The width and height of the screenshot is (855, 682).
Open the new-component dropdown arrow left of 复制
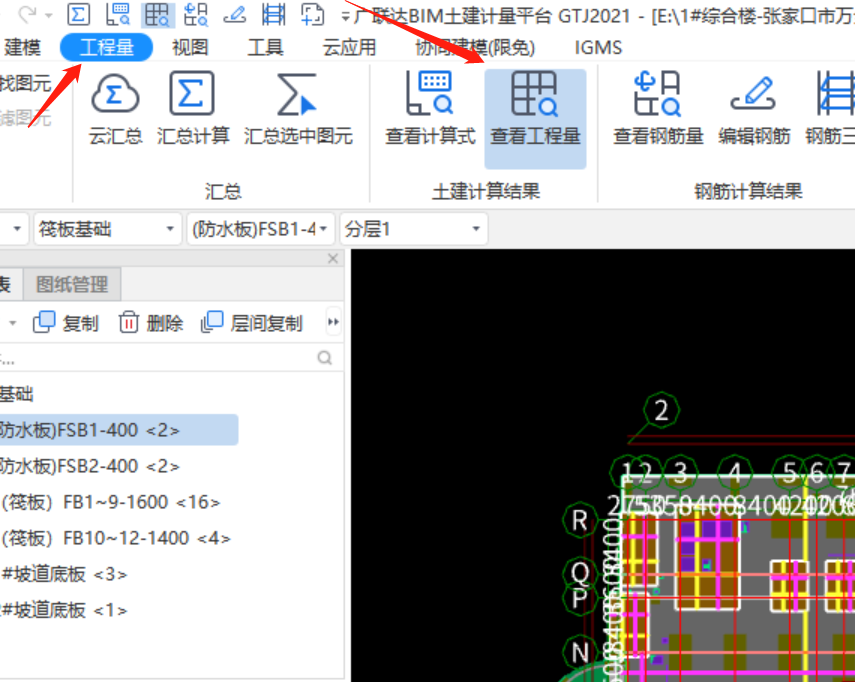pyautogui.click(x=12, y=323)
